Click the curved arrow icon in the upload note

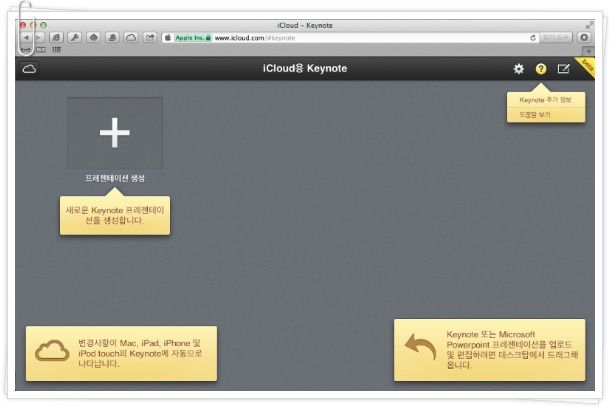[420, 346]
